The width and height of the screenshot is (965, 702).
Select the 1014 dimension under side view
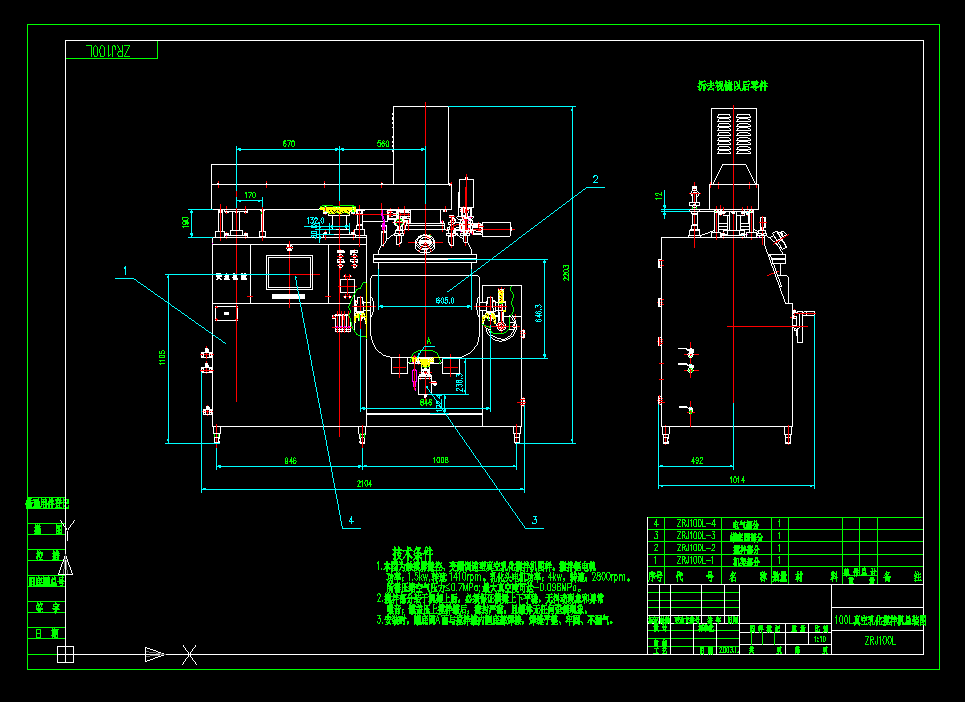(x=737, y=479)
